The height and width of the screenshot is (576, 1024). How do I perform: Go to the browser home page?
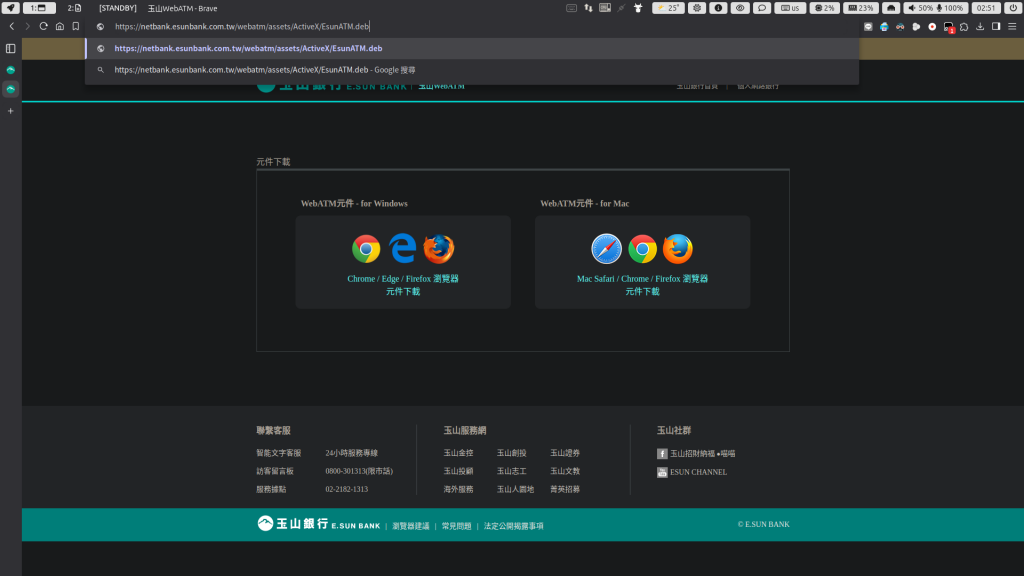59,26
